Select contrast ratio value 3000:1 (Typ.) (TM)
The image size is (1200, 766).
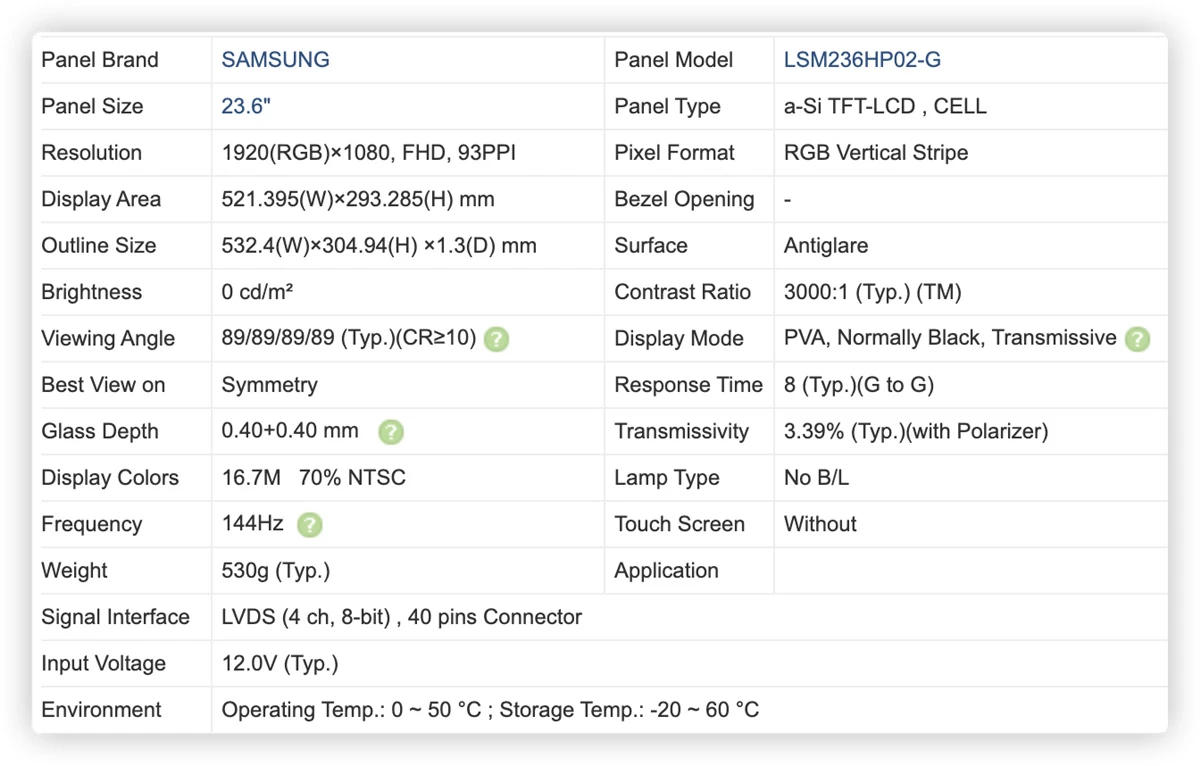pyautogui.click(x=872, y=292)
